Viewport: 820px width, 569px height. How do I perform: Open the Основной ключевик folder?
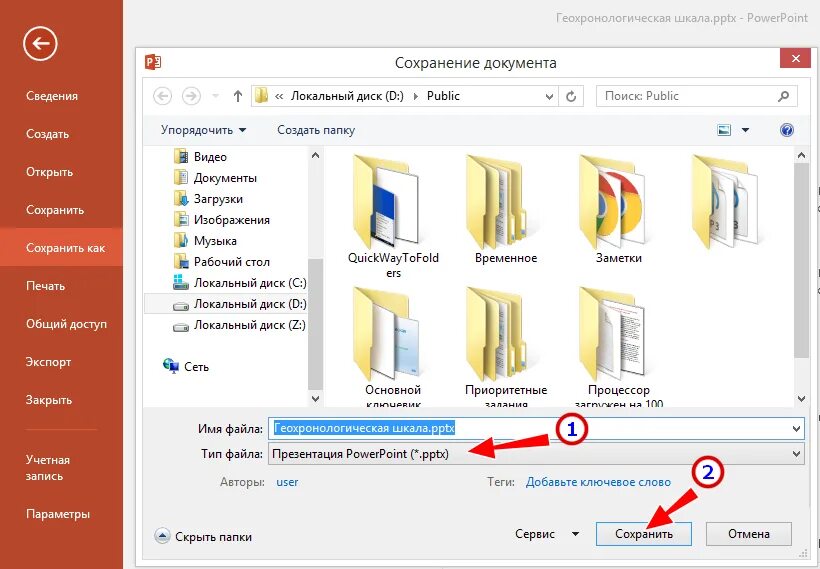point(393,347)
